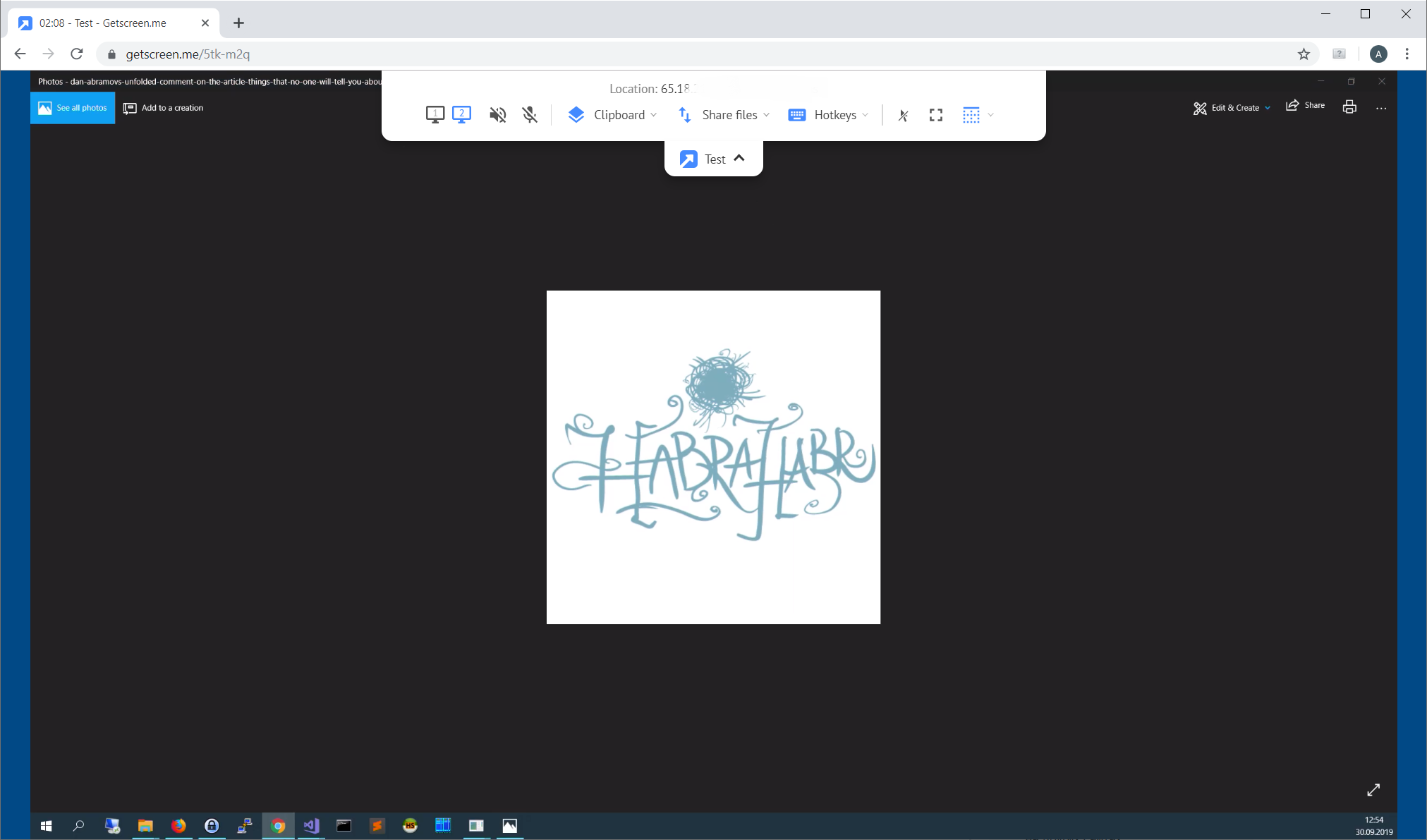Viewport: 1427px width, 840px height.
Task: Click the See all photos button
Action: (x=72, y=107)
